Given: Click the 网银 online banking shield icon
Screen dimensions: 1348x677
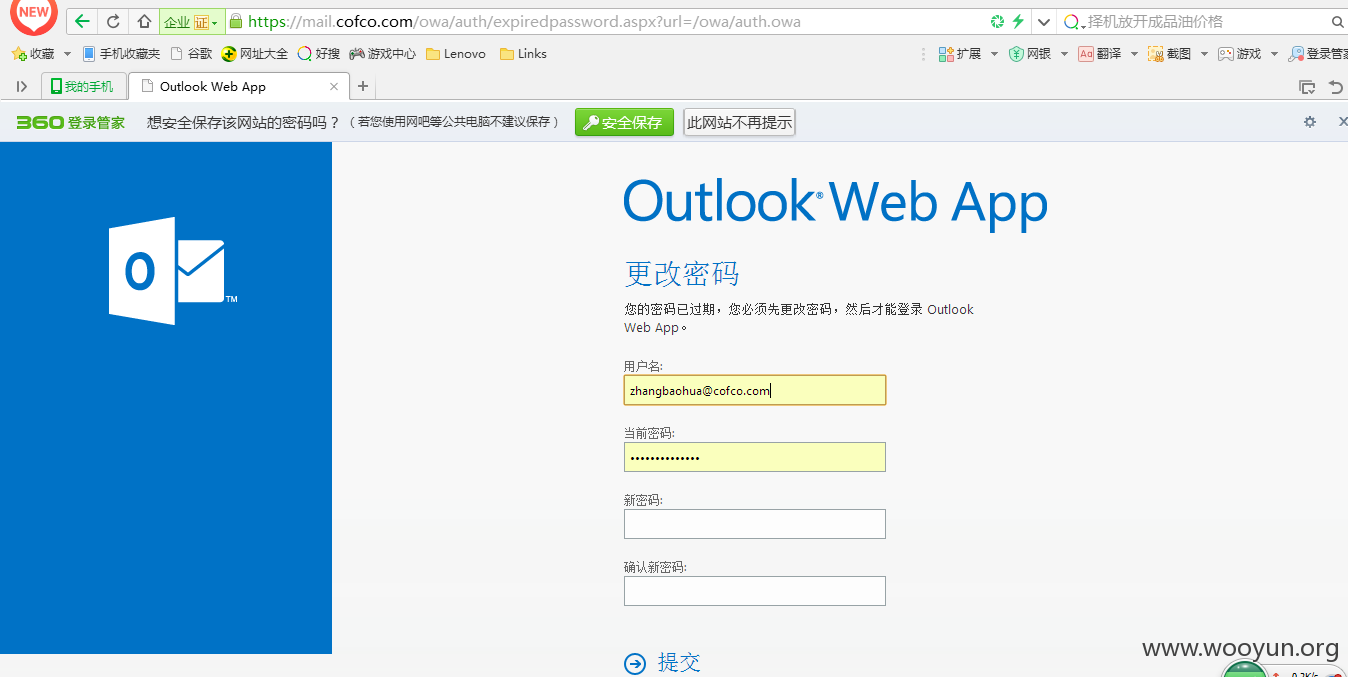Looking at the screenshot, I should tap(1016, 54).
